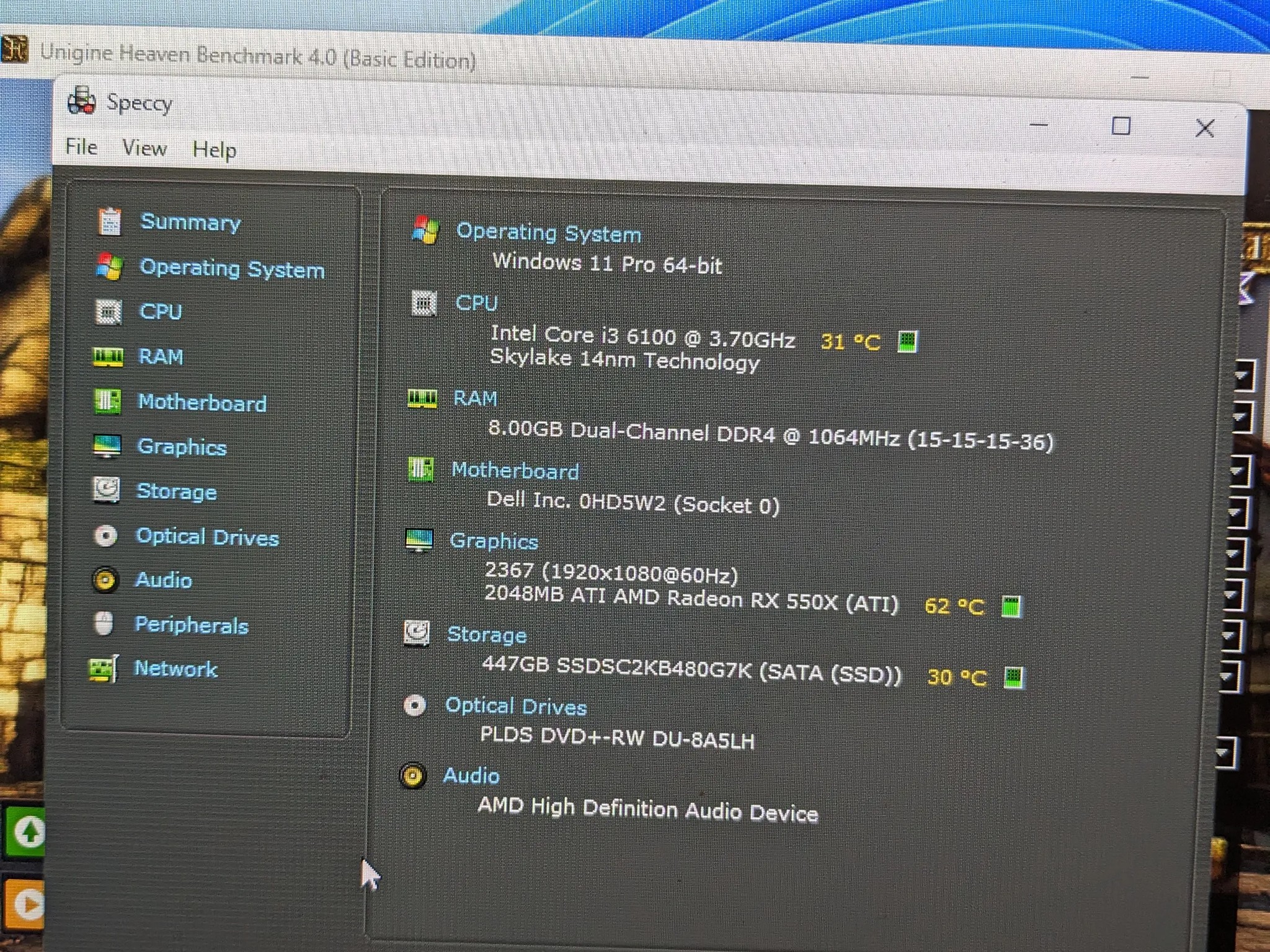This screenshot has width=1270, height=952.
Task: Click the CPU chip icon in sidebar
Action: tap(109, 312)
